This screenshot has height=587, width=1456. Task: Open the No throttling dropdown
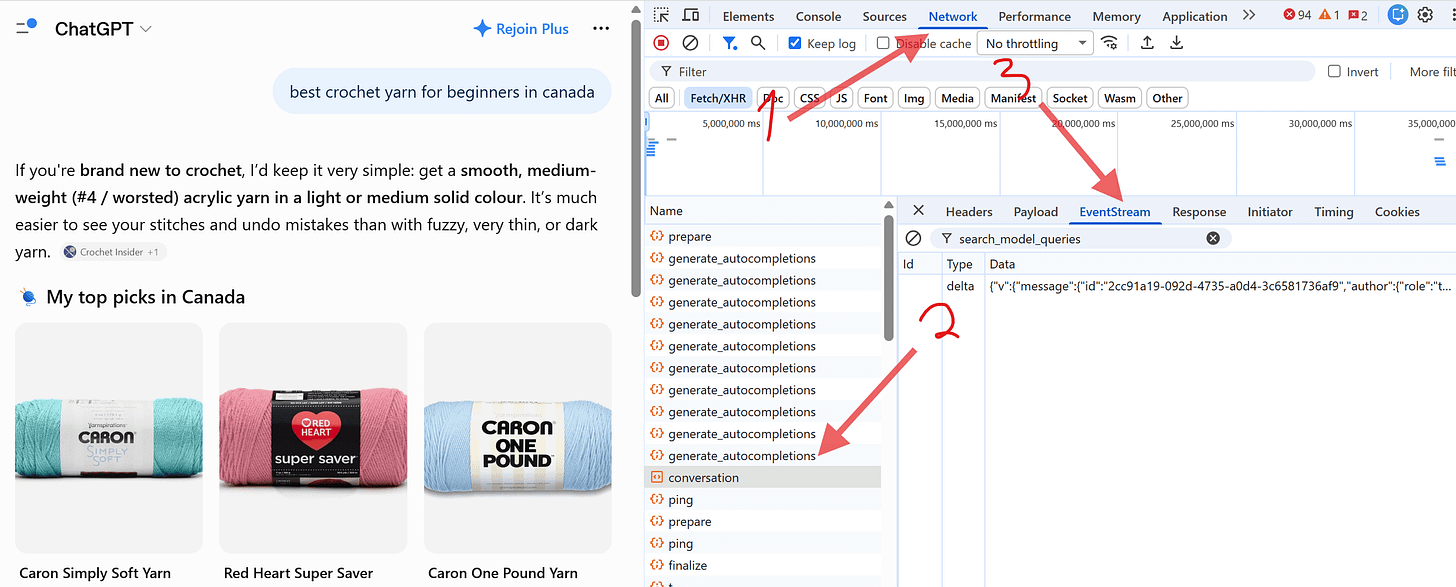[1034, 44]
